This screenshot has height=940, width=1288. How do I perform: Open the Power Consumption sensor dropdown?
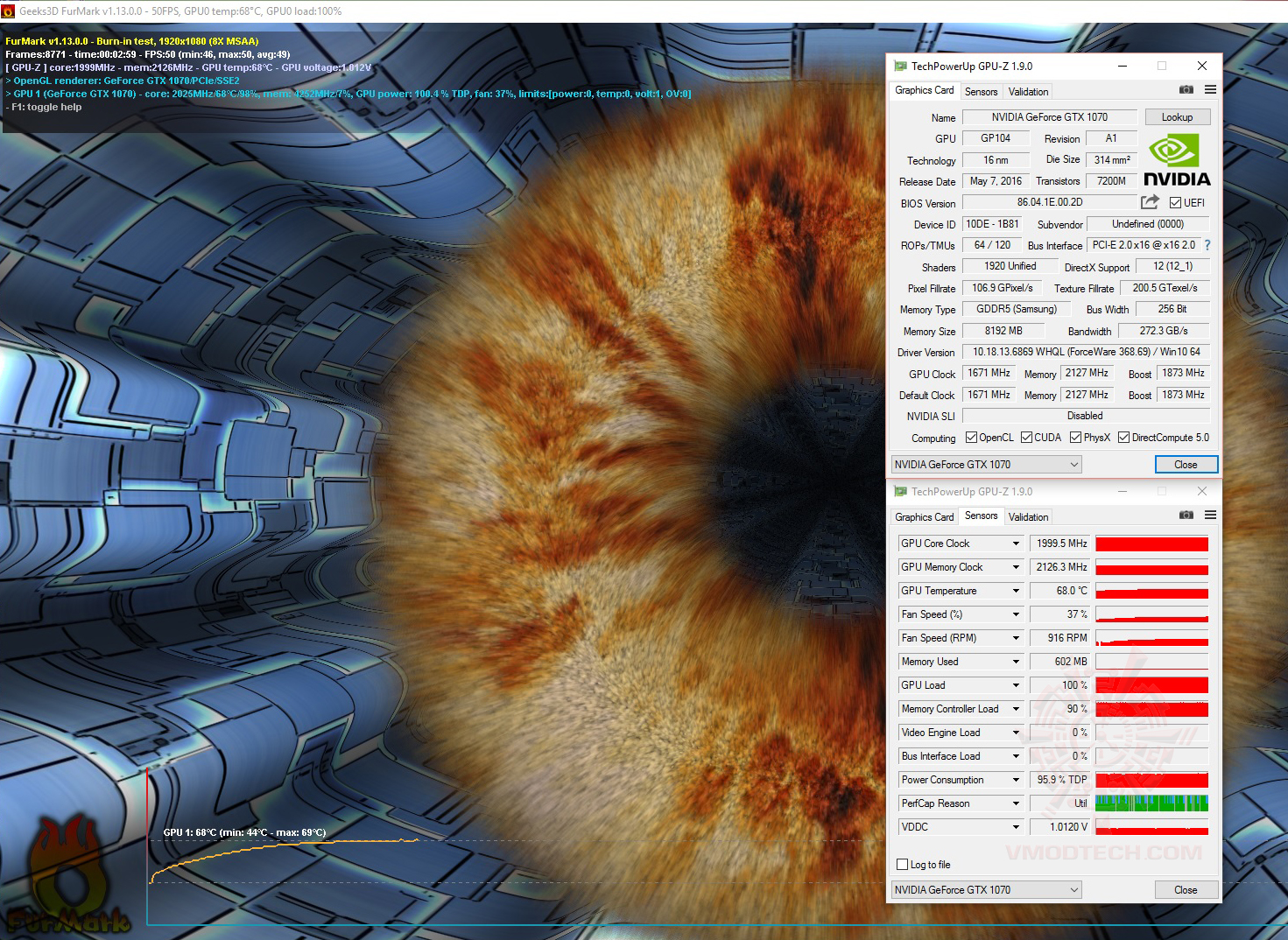(1016, 780)
